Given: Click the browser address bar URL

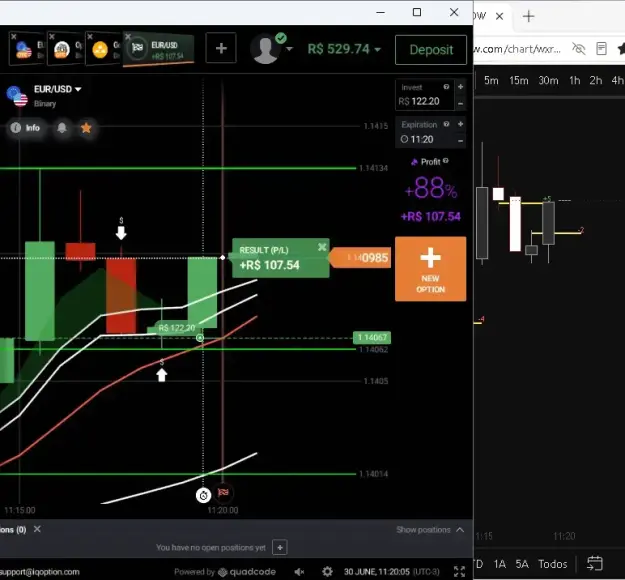Looking at the screenshot, I should pyautogui.click(x=518, y=49).
